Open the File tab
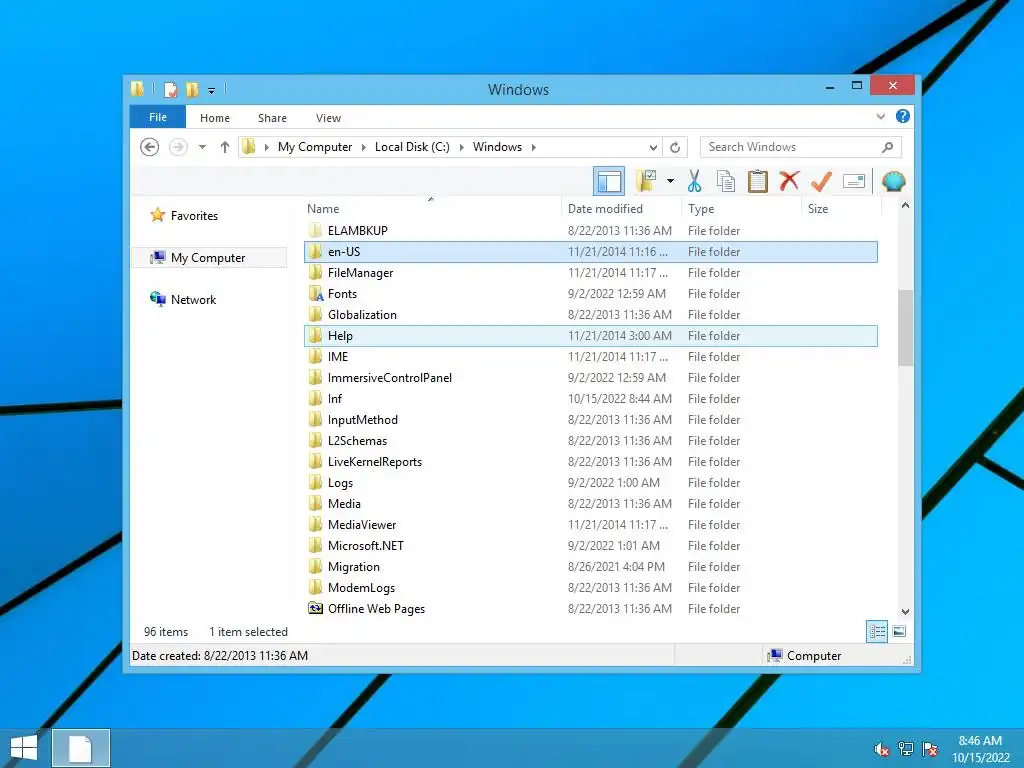This screenshot has height=768, width=1024. (x=157, y=118)
